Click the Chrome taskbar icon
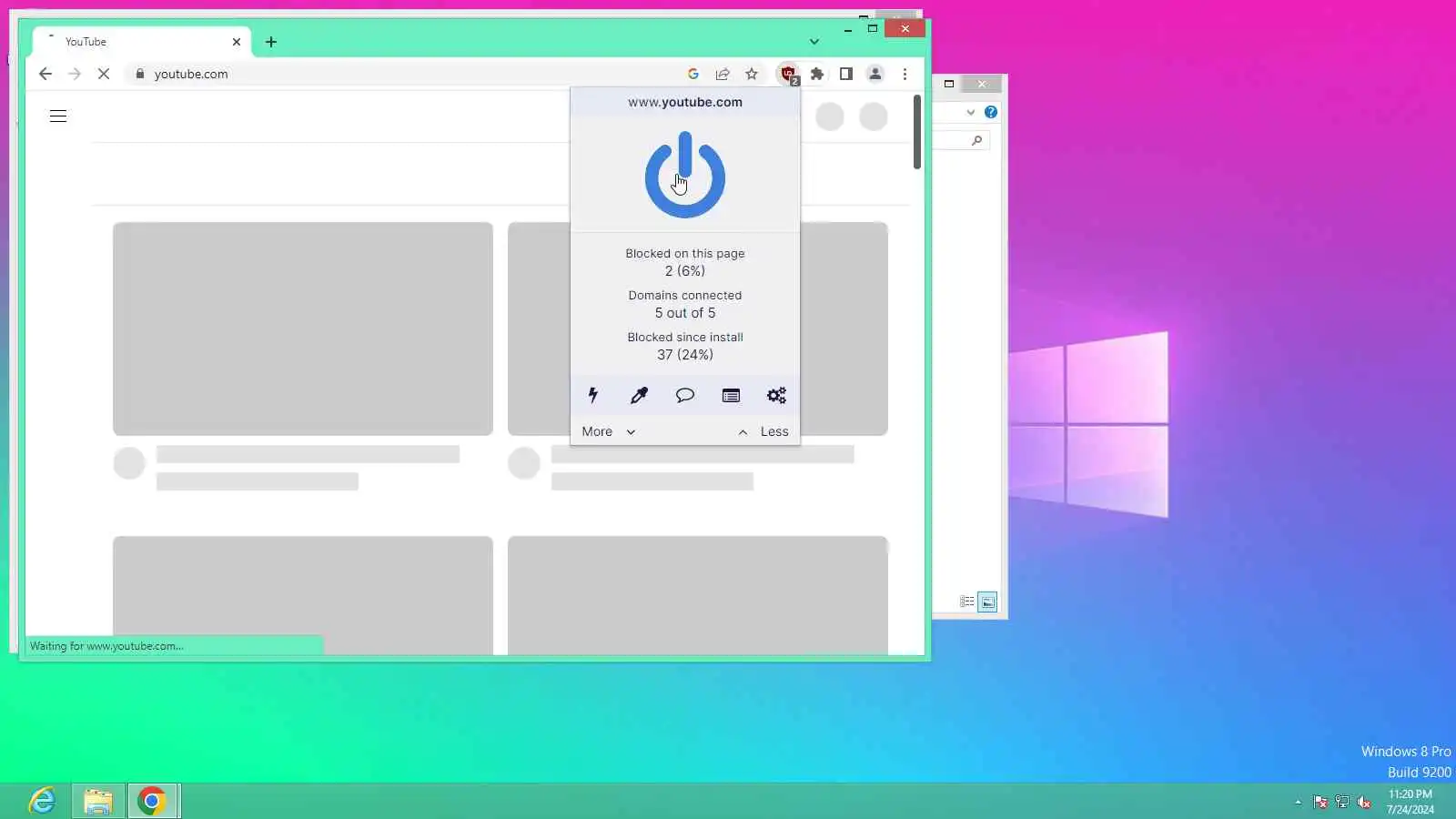Viewport: 1456px width, 819px height. pyautogui.click(x=153, y=801)
